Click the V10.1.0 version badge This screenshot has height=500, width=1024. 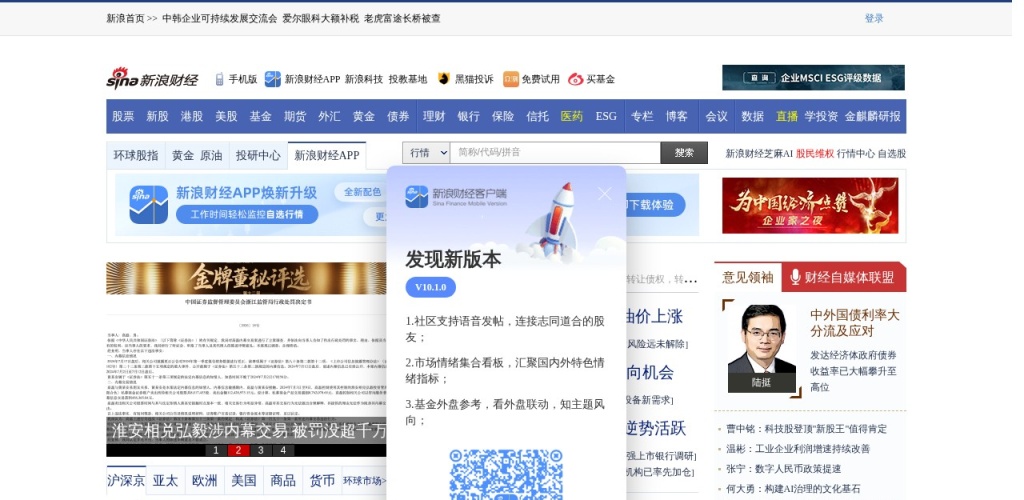click(430, 287)
